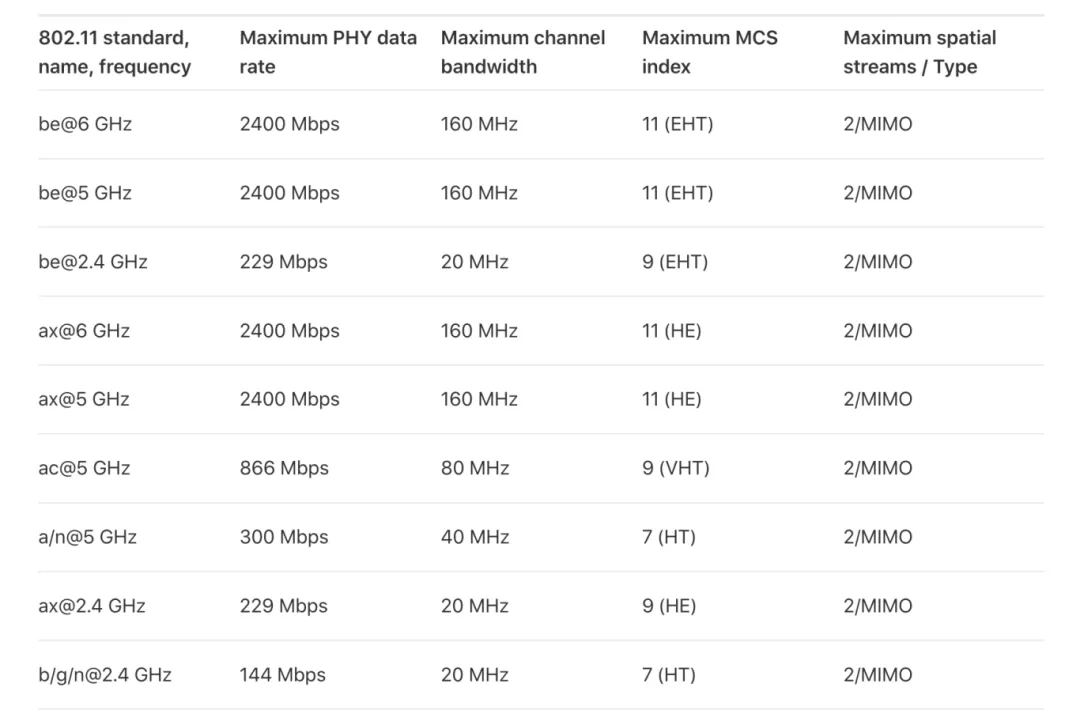The width and height of the screenshot is (1080, 725).
Task: Click the 144 Mbps data rate cell
Action: coord(282,675)
